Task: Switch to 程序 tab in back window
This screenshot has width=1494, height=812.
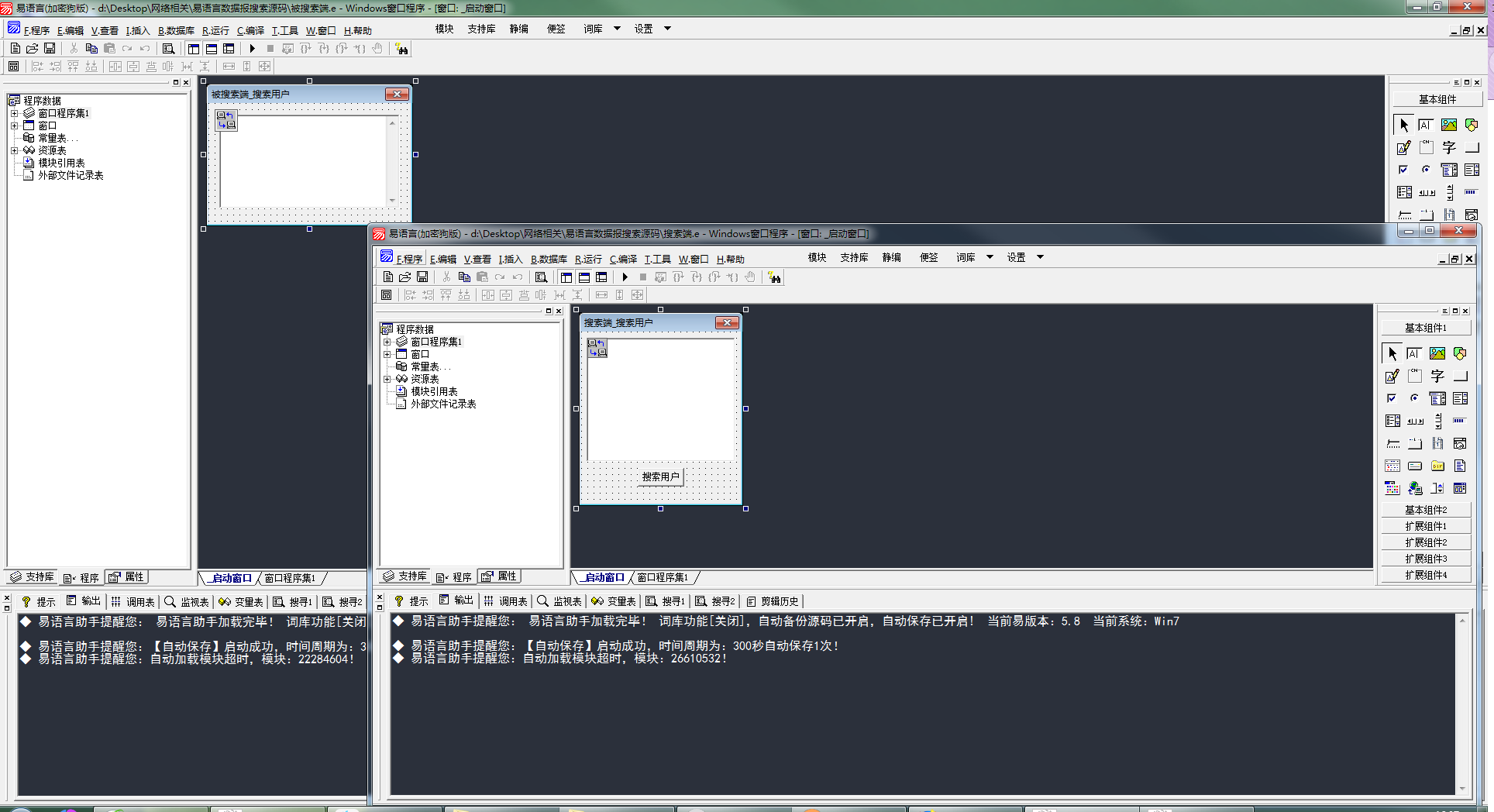Action: (81, 577)
